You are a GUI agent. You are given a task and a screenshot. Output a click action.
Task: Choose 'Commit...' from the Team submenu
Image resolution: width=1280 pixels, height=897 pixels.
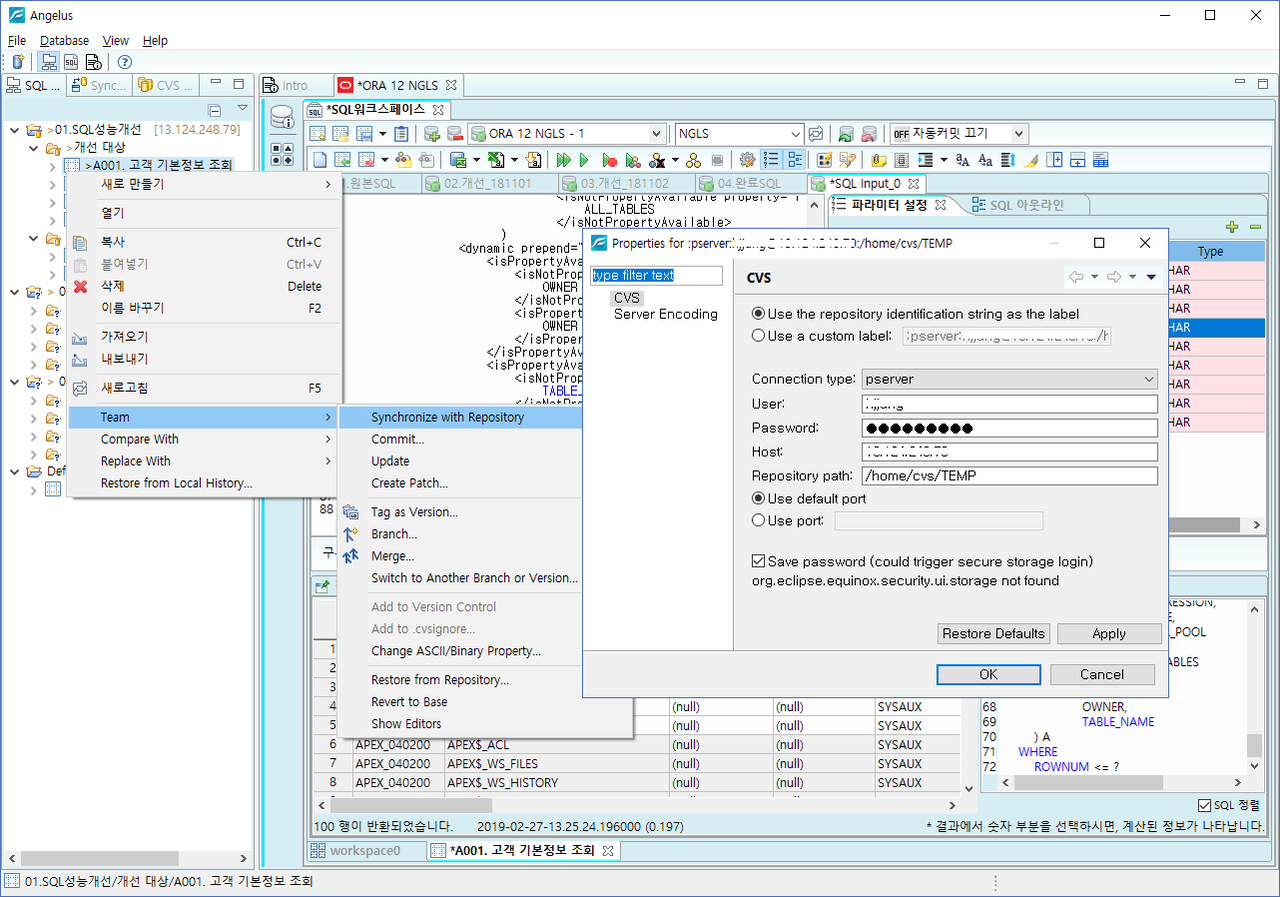click(398, 439)
